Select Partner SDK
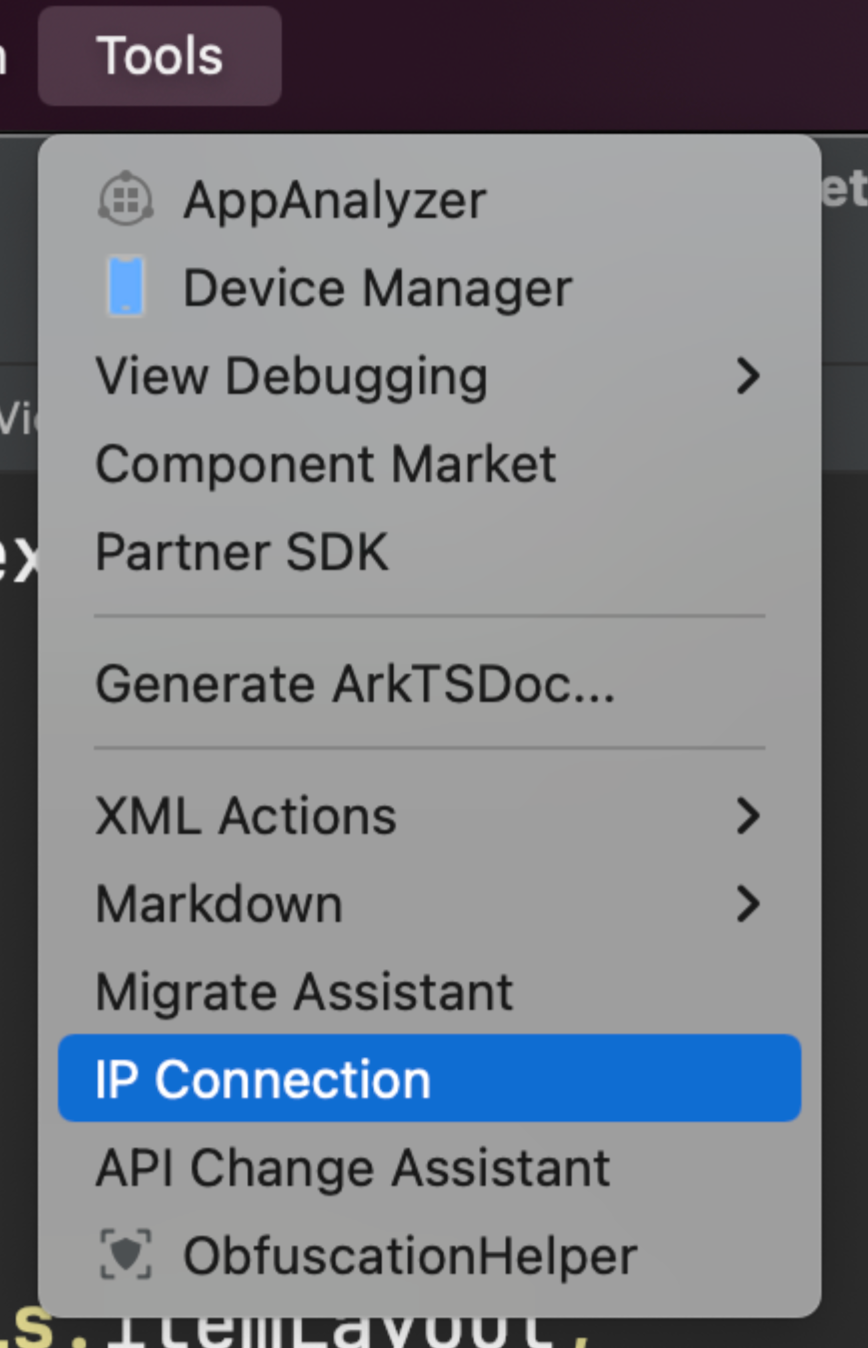The width and height of the screenshot is (868, 1348). (241, 552)
